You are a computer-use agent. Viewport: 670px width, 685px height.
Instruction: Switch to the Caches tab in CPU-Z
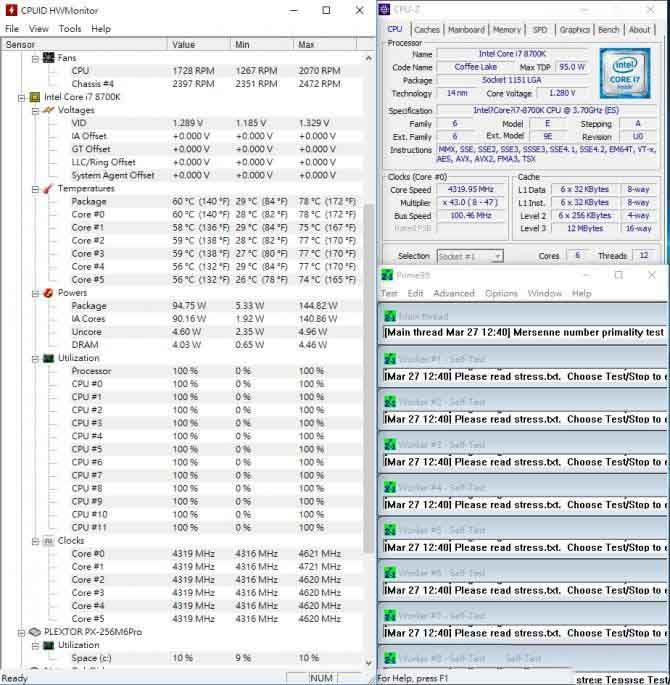tap(427, 30)
